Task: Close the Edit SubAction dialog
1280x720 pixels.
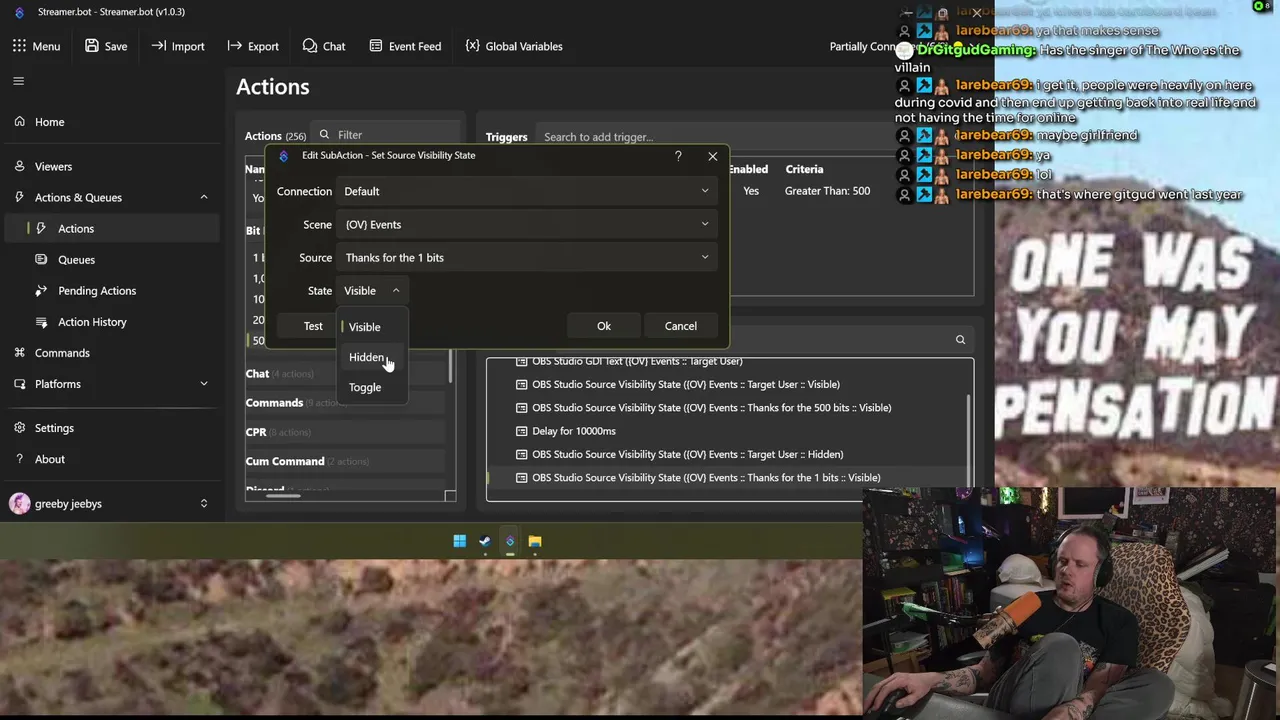Action: [x=712, y=156]
